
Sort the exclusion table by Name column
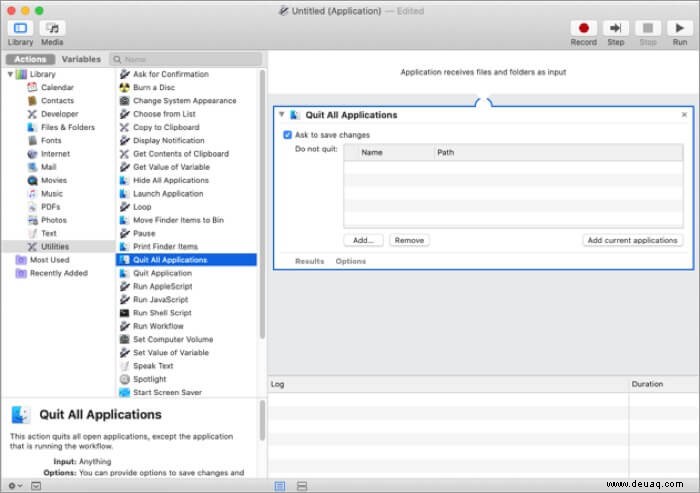tap(371, 152)
